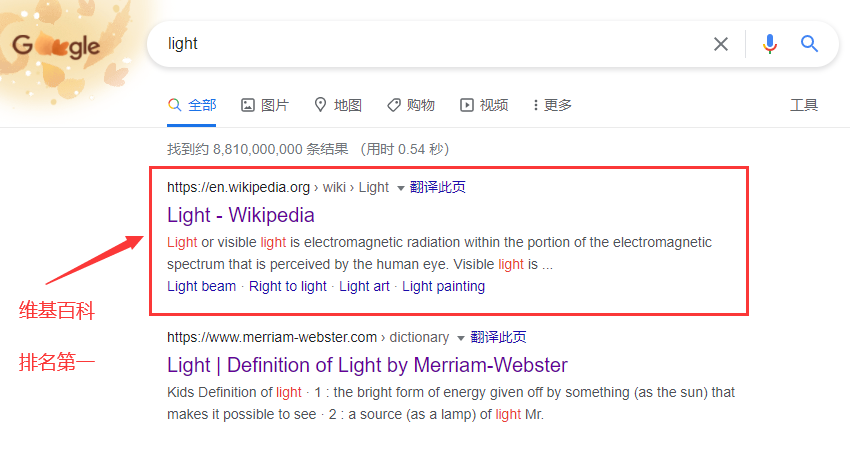850x458 pixels.
Task: Click 翻译此页 for the Merriam-Webster result
Action: (x=498, y=337)
